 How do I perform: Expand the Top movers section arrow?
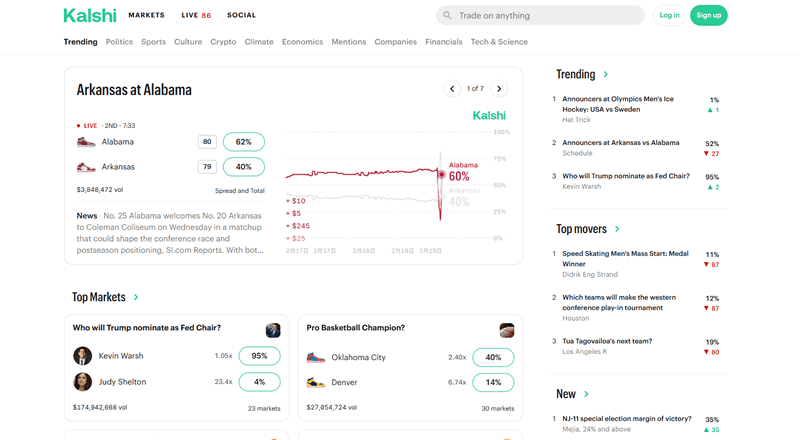(x=617, y=229)
